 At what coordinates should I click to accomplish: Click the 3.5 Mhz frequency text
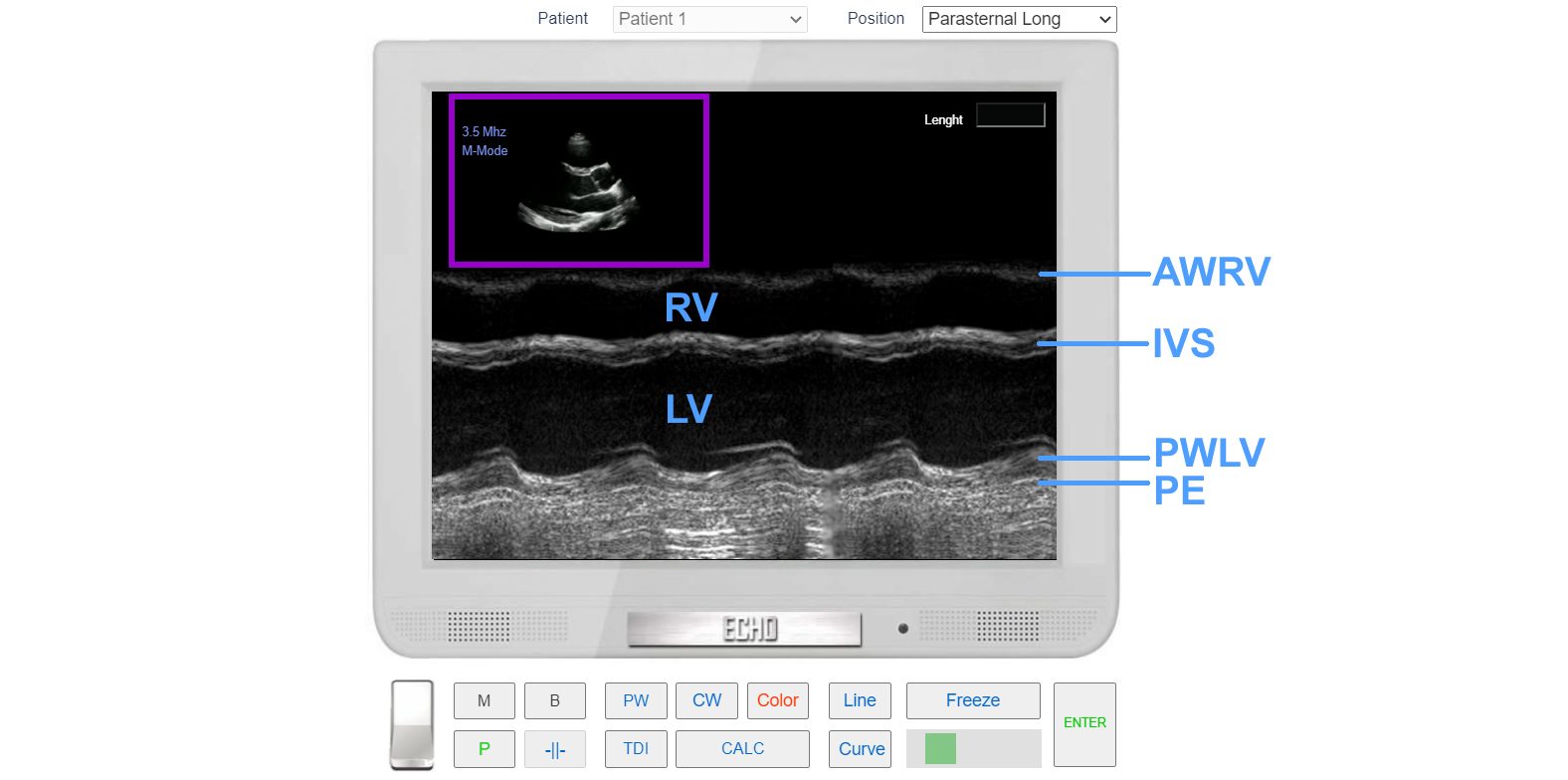tap(484, 131)
